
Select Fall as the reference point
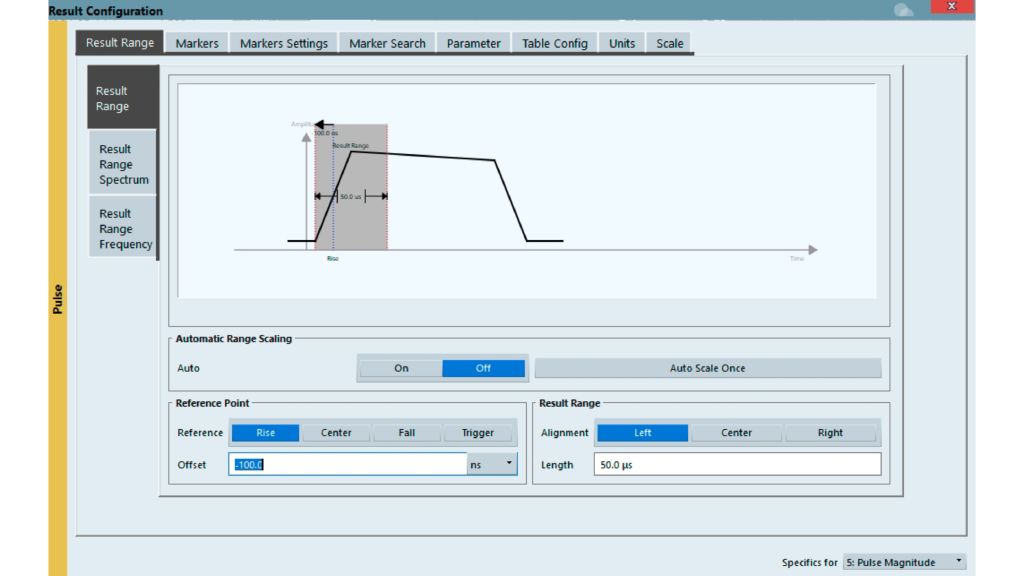coord(407,432)
